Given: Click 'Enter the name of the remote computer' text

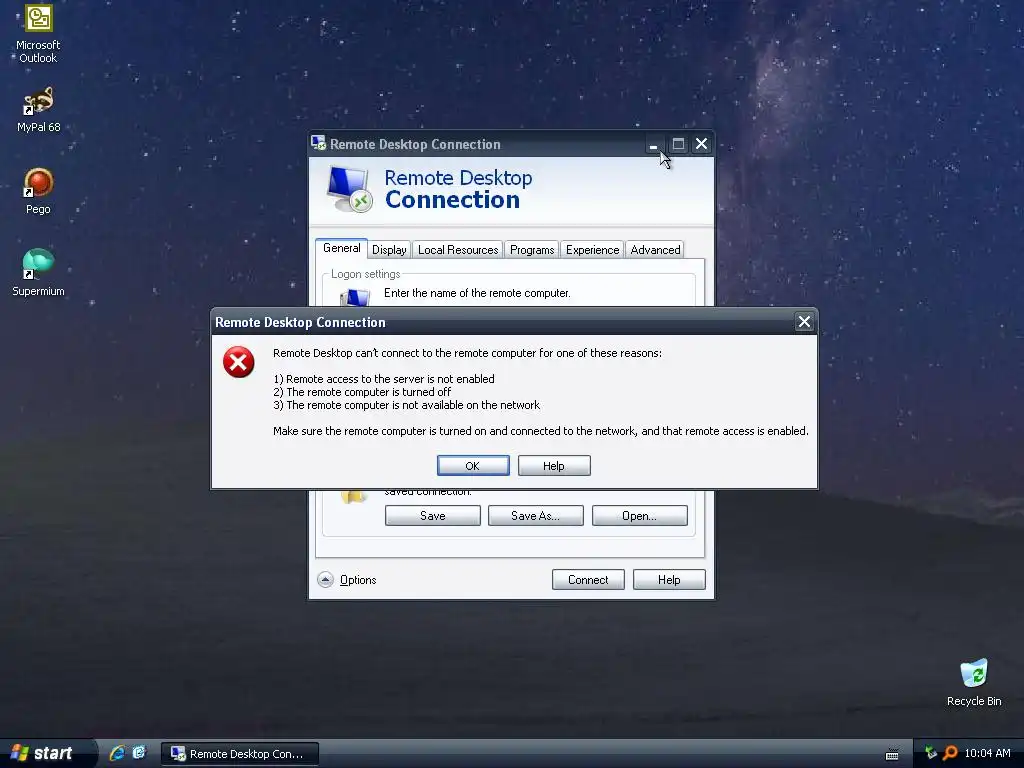Looking at the screenshot, I should pyautogui.click(x=477, y=293).
